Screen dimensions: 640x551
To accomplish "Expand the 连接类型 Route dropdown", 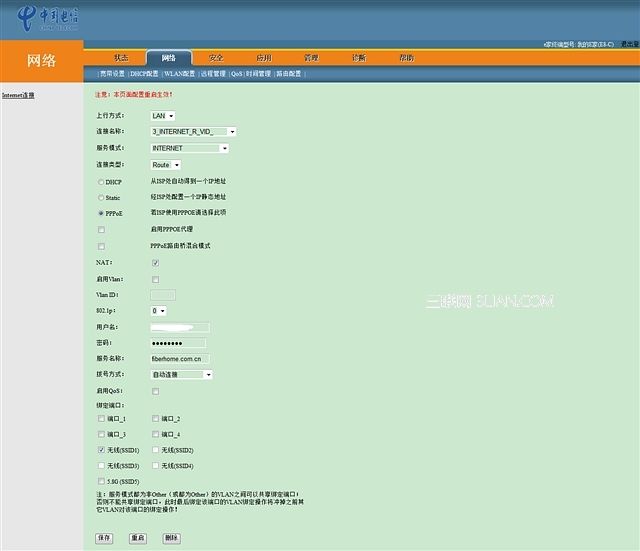I will [x=166, y=165].
